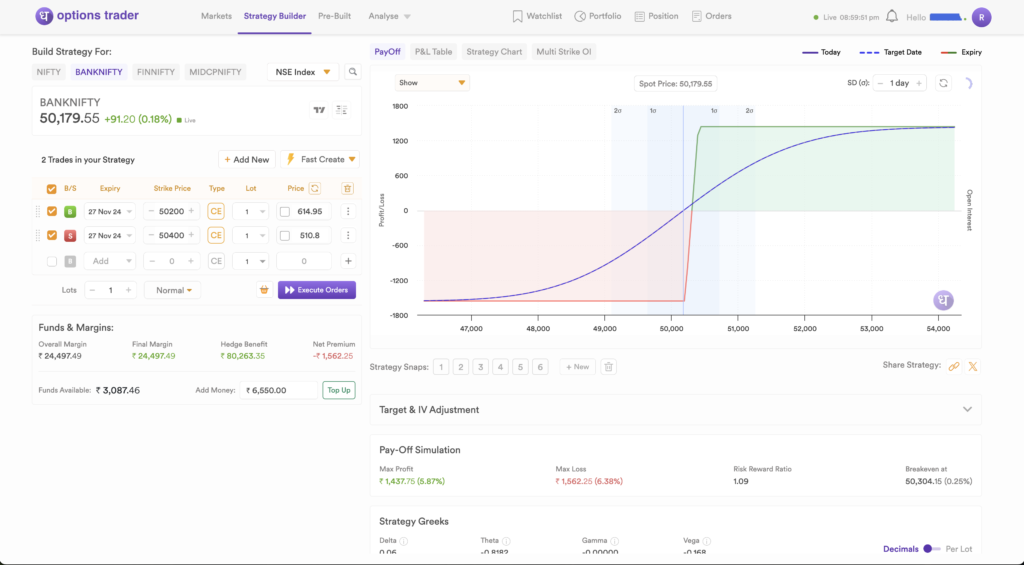Click the search magnifier next to NSE Index
The height and width of the screenshot is (565, 1024).
[x=353, y=72]
